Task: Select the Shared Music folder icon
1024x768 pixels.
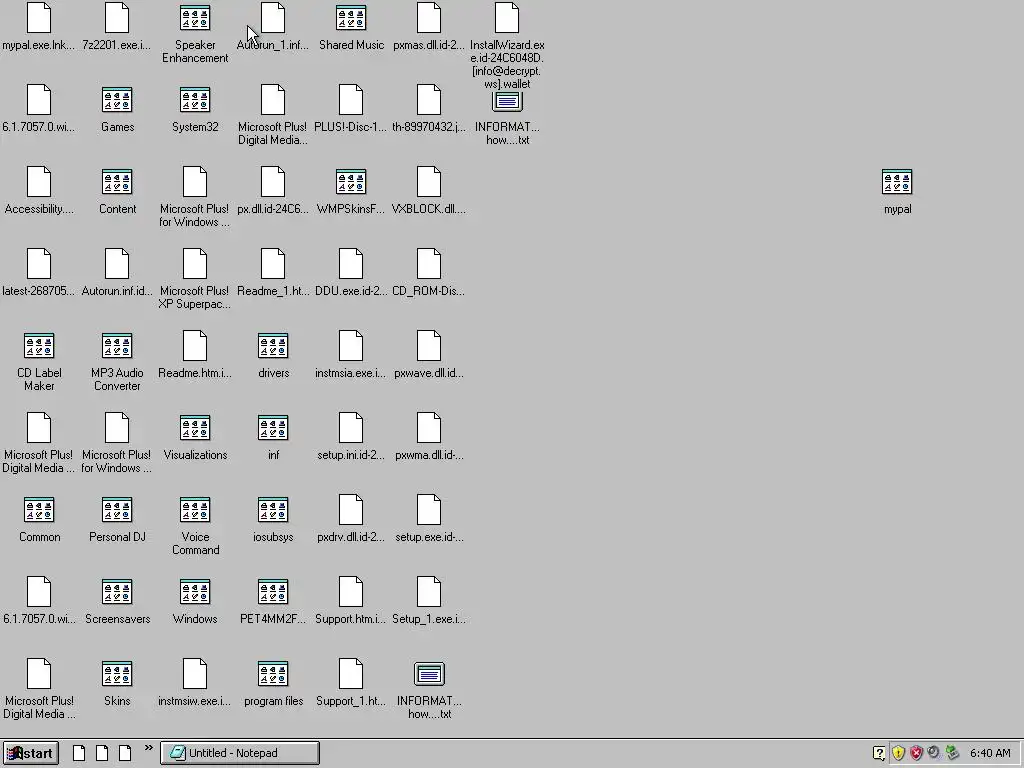Action: pyautogui.click(x=351, y=18)
